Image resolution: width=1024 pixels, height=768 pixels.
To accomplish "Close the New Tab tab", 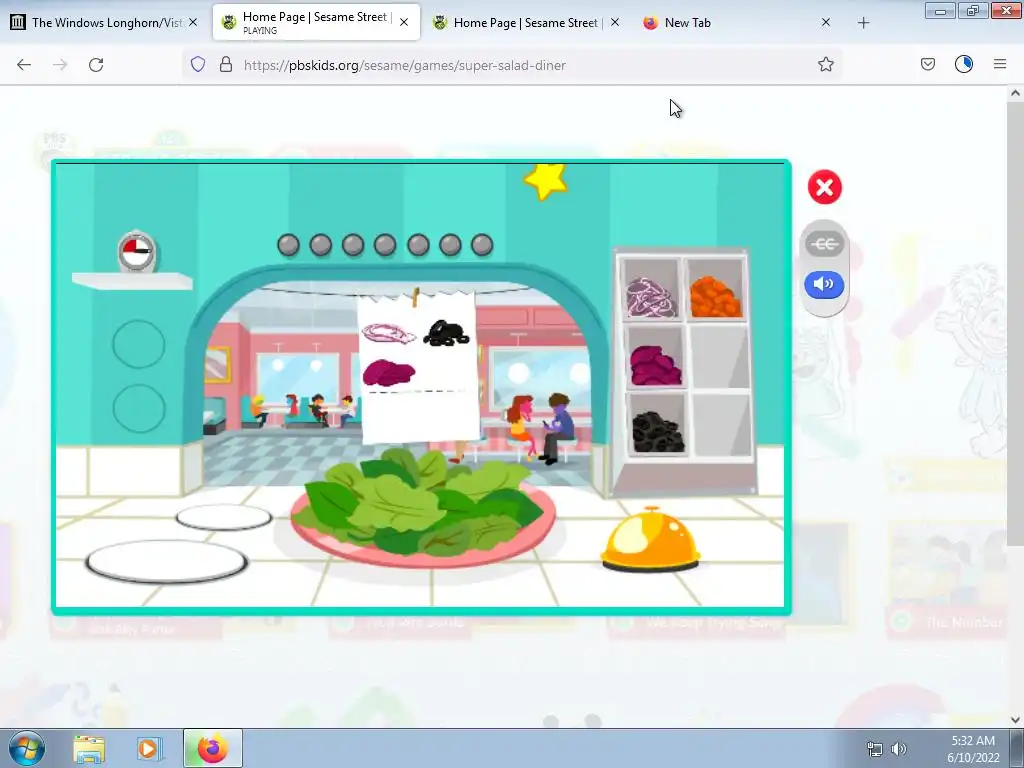I will [x=825, y=22].
